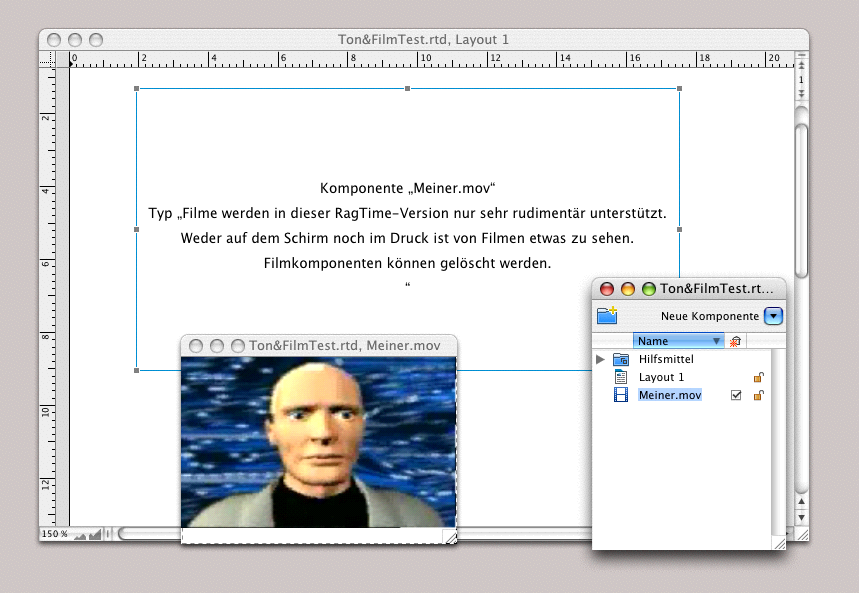The image size is (859, 593).
Task: Click the lock icon next to Layout 1
Action: tap(759, 377)
